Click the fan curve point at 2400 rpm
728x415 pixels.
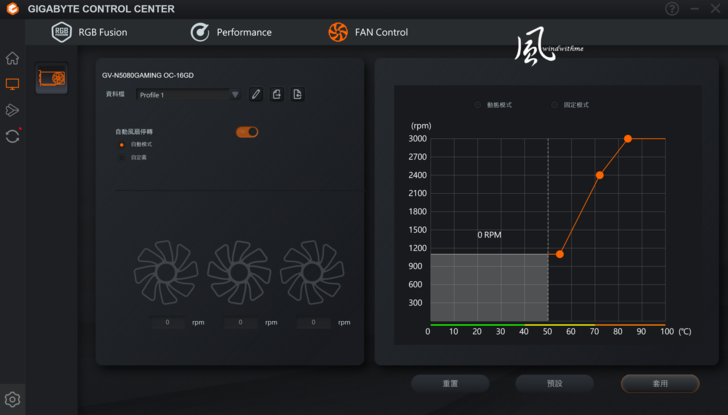600,175
